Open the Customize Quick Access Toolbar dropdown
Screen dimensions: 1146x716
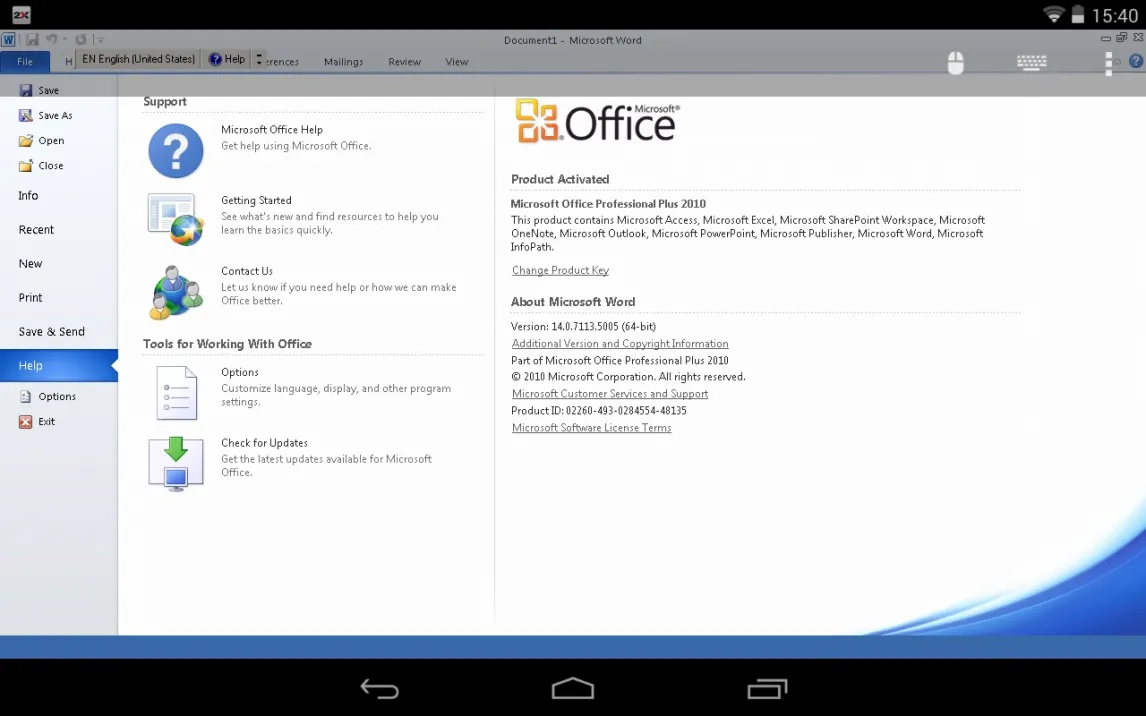(x=101, y=40)
